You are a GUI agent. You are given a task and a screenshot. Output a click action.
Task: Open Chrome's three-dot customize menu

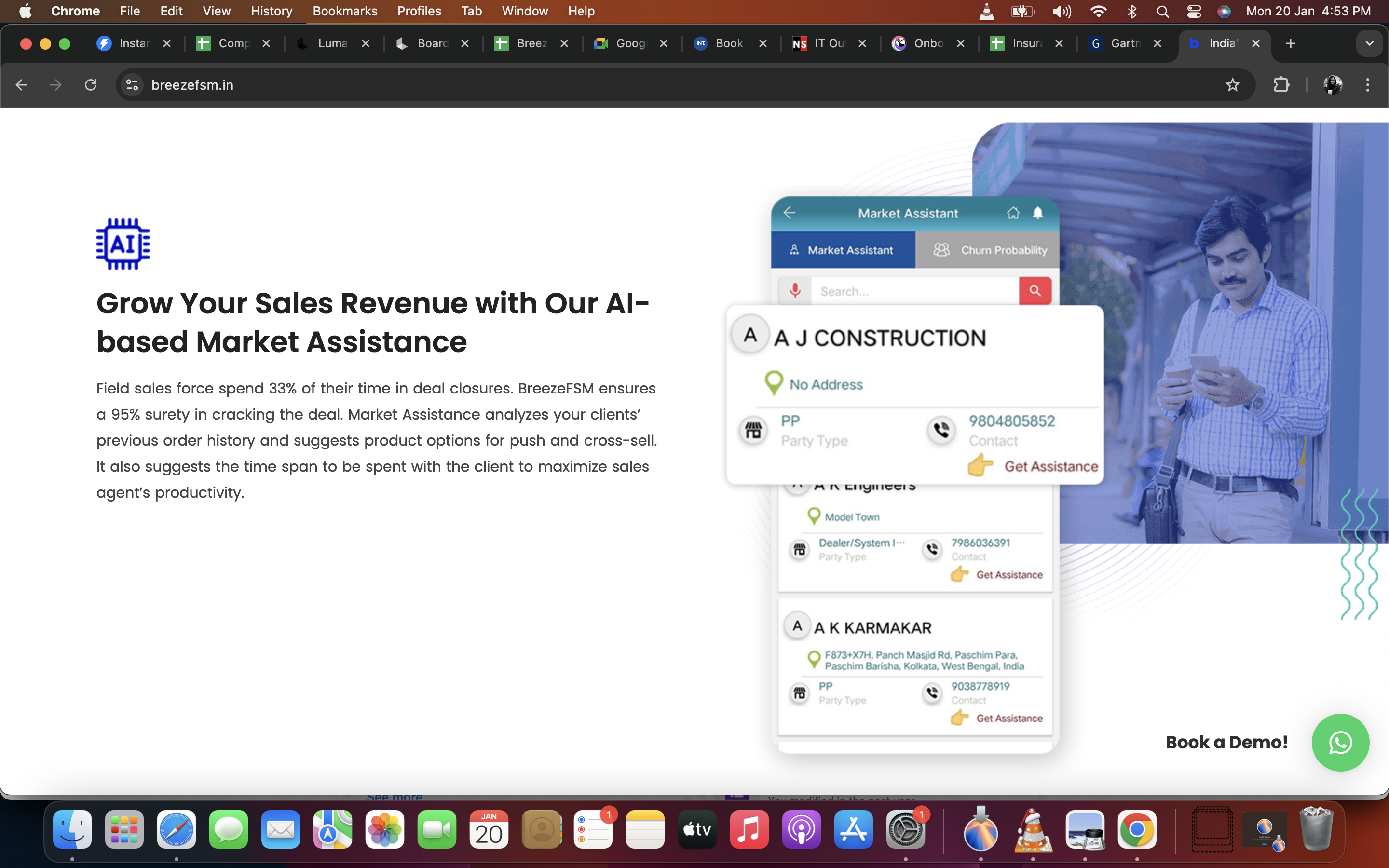pos(1368,84)
